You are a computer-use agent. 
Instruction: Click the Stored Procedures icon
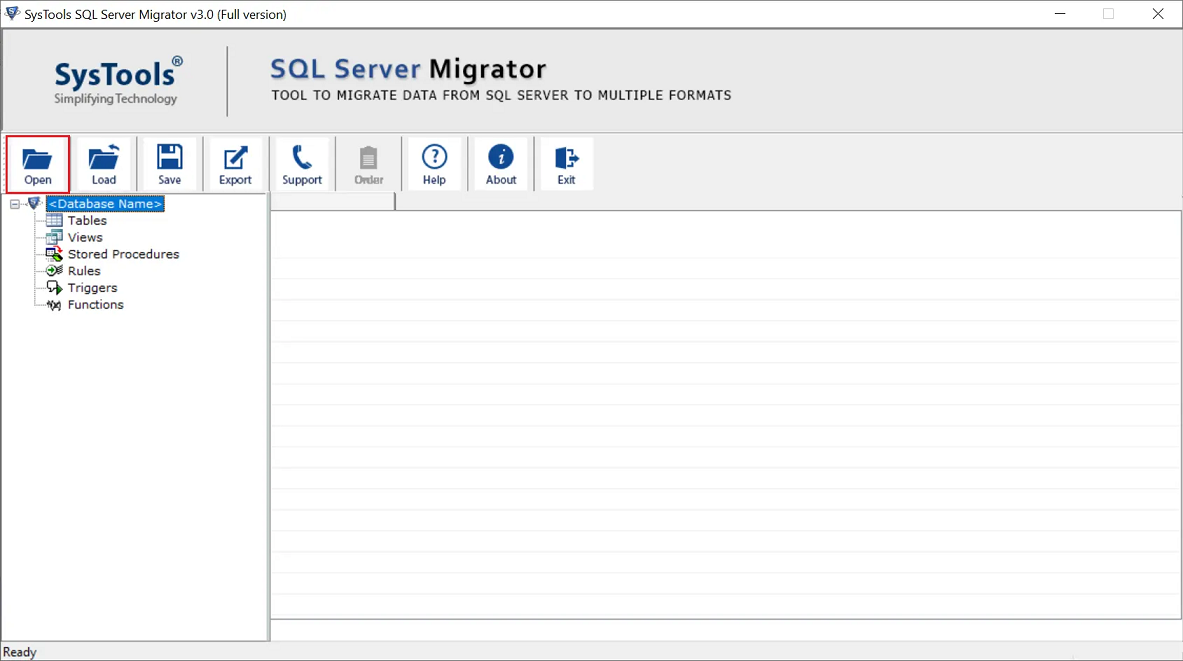54,254
